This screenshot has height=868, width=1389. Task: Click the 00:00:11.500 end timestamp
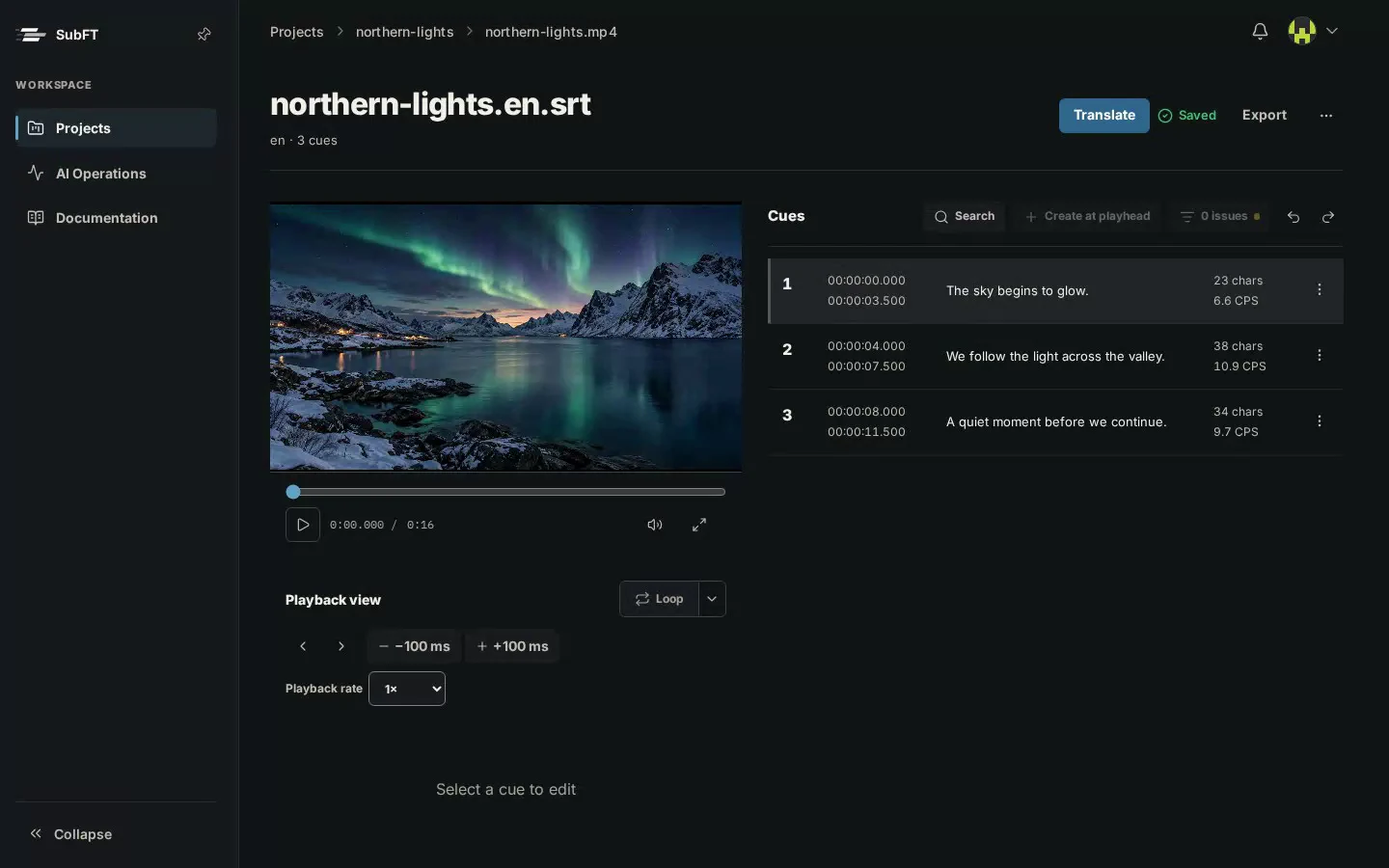click(x=866, y=432)
